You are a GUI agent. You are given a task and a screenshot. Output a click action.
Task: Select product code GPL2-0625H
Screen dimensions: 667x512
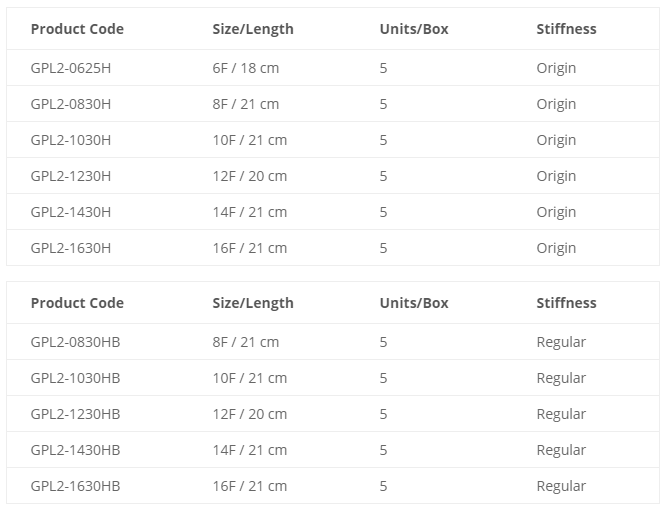(71, 68)
